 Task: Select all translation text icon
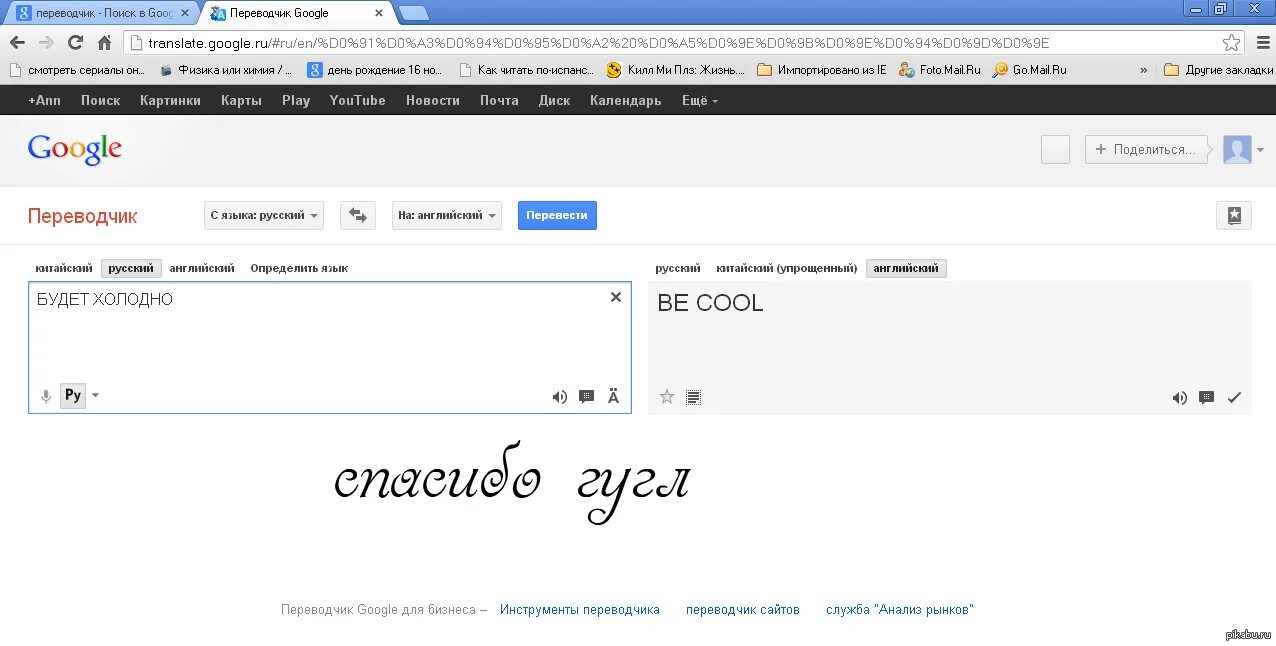(x=694, y=397)
